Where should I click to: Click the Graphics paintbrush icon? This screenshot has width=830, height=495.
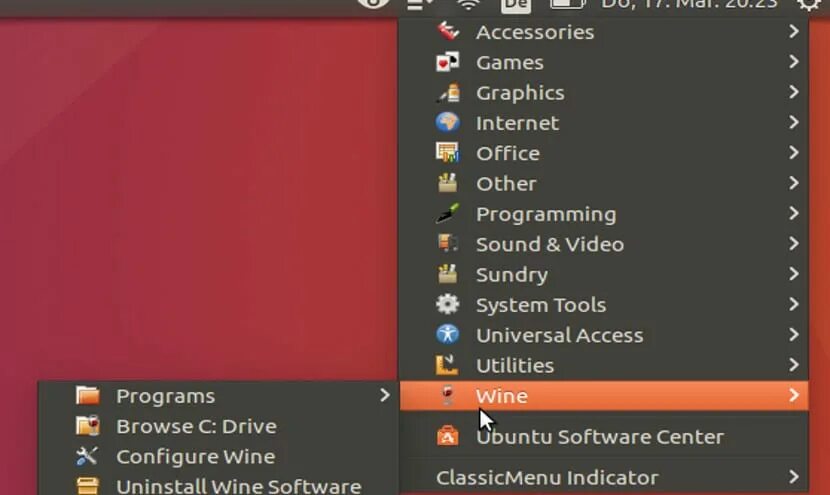coord(447,93)
